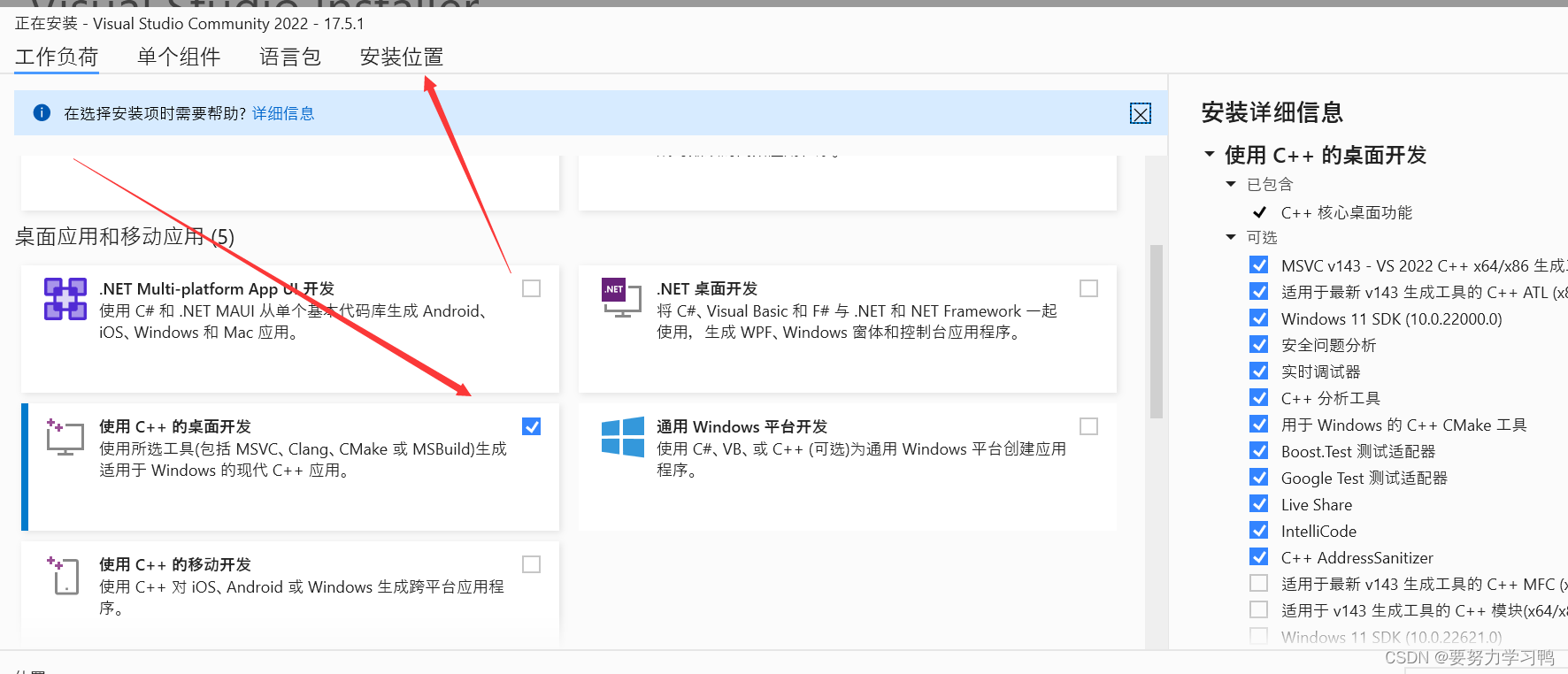Enable the 通用 Windows 平台开发 checkbox

(x=1088, y=426)
